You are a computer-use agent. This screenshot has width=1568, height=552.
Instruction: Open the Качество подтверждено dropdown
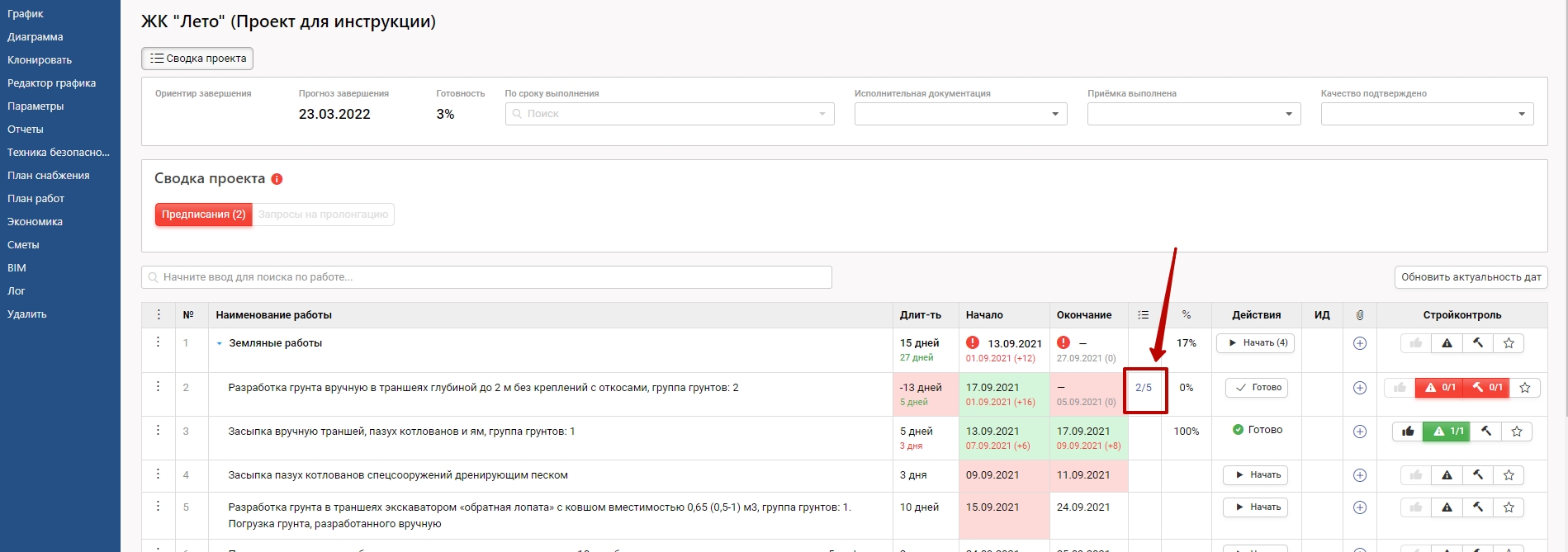click(1427, 114)
